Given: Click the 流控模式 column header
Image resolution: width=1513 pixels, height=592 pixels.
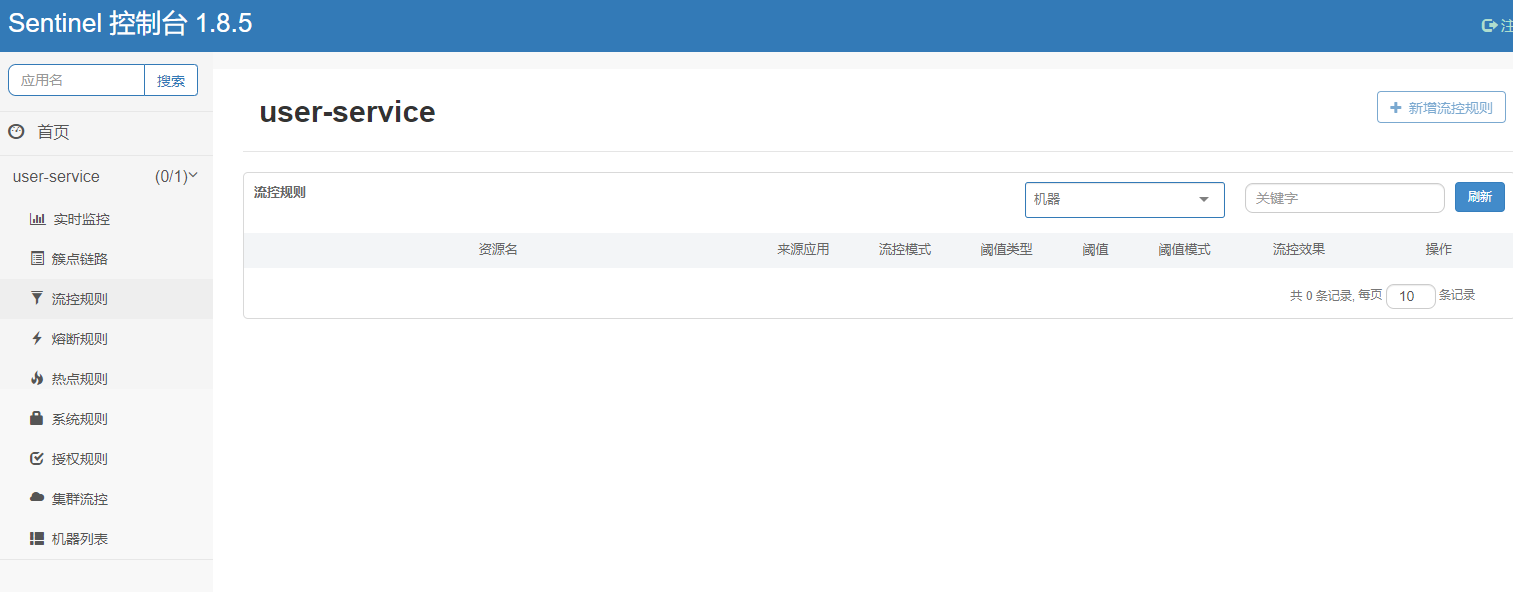Looking at the screenshot, I should point(905,249).
